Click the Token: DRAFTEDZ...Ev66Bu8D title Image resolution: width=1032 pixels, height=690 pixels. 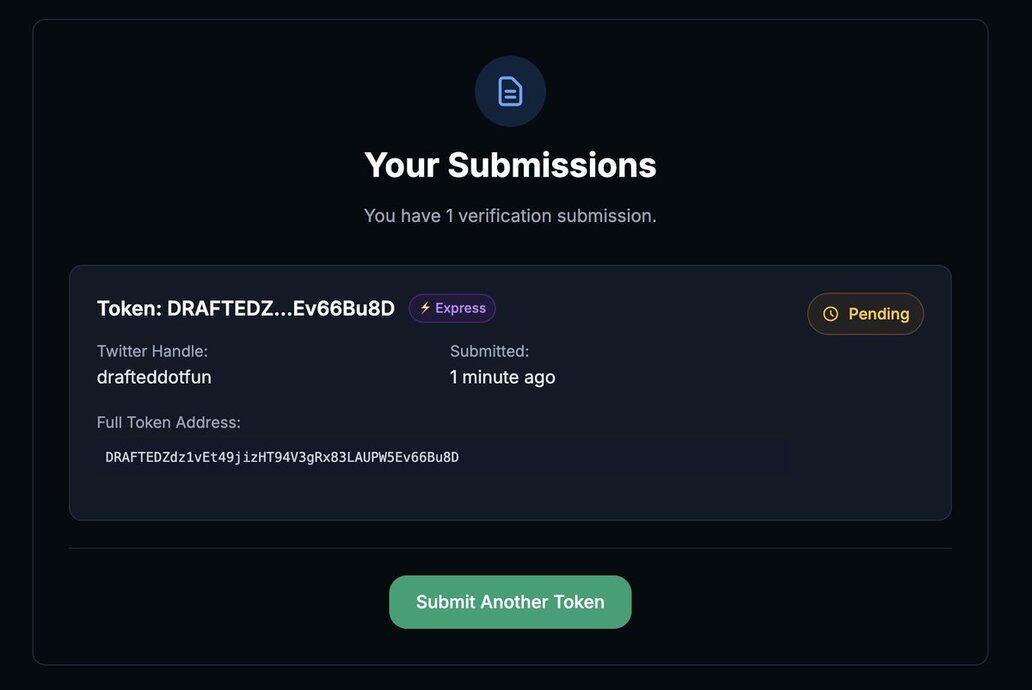(x=245, y=308)
